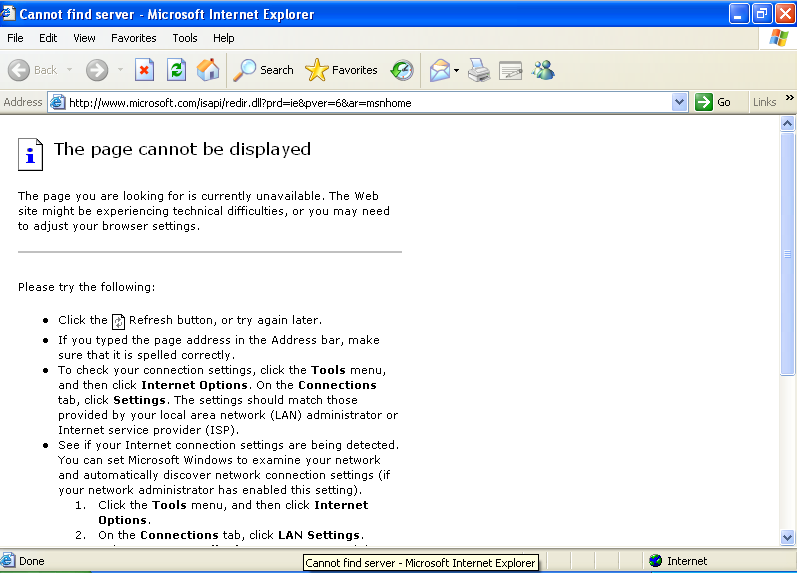The height and width of the screenshot is (573, 797).
Task: Click the Refresh toolbar icon
Action: click(176, 70)
